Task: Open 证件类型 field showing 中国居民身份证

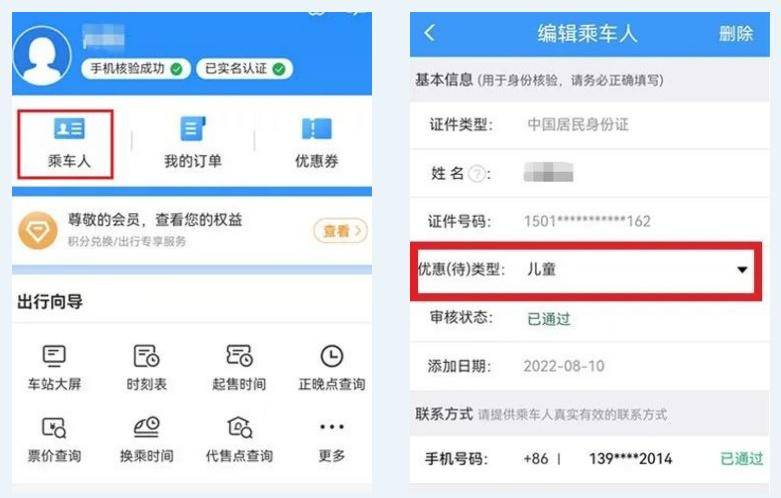Action: point(590,124)
